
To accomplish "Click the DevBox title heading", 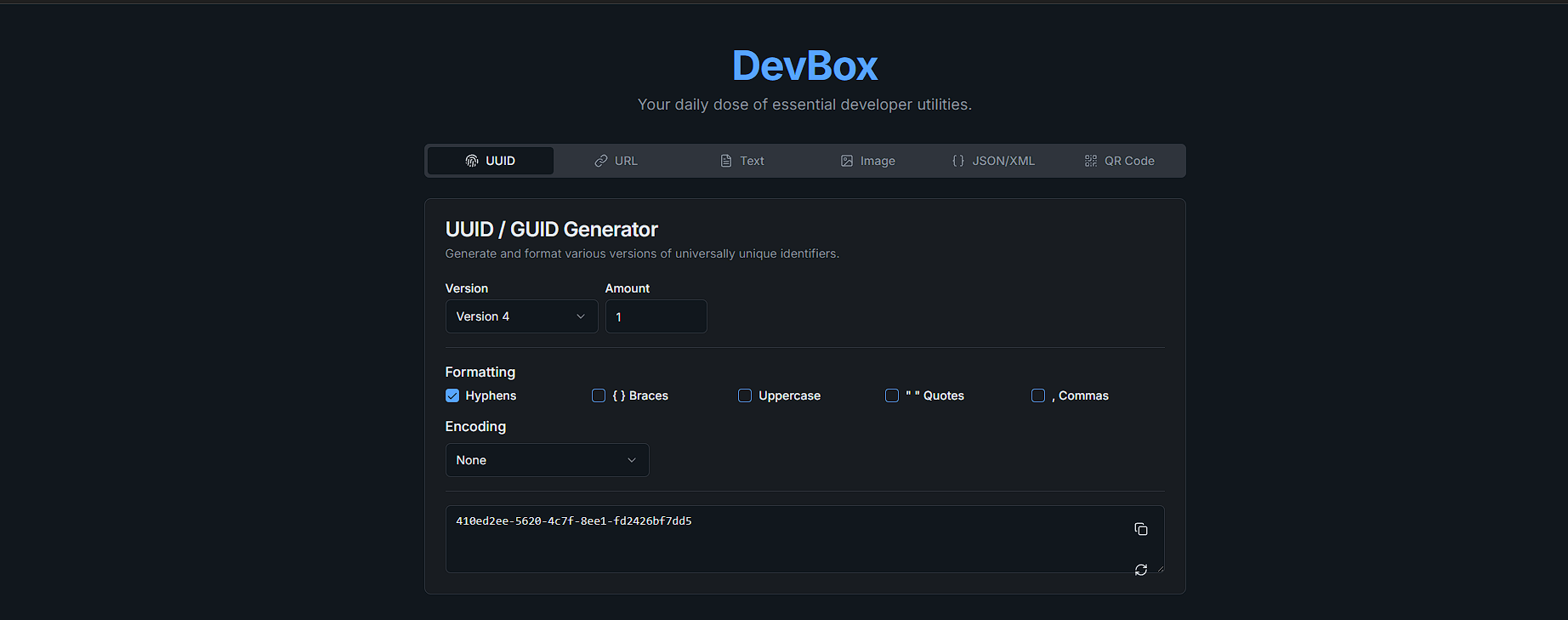I will (804, 65).
